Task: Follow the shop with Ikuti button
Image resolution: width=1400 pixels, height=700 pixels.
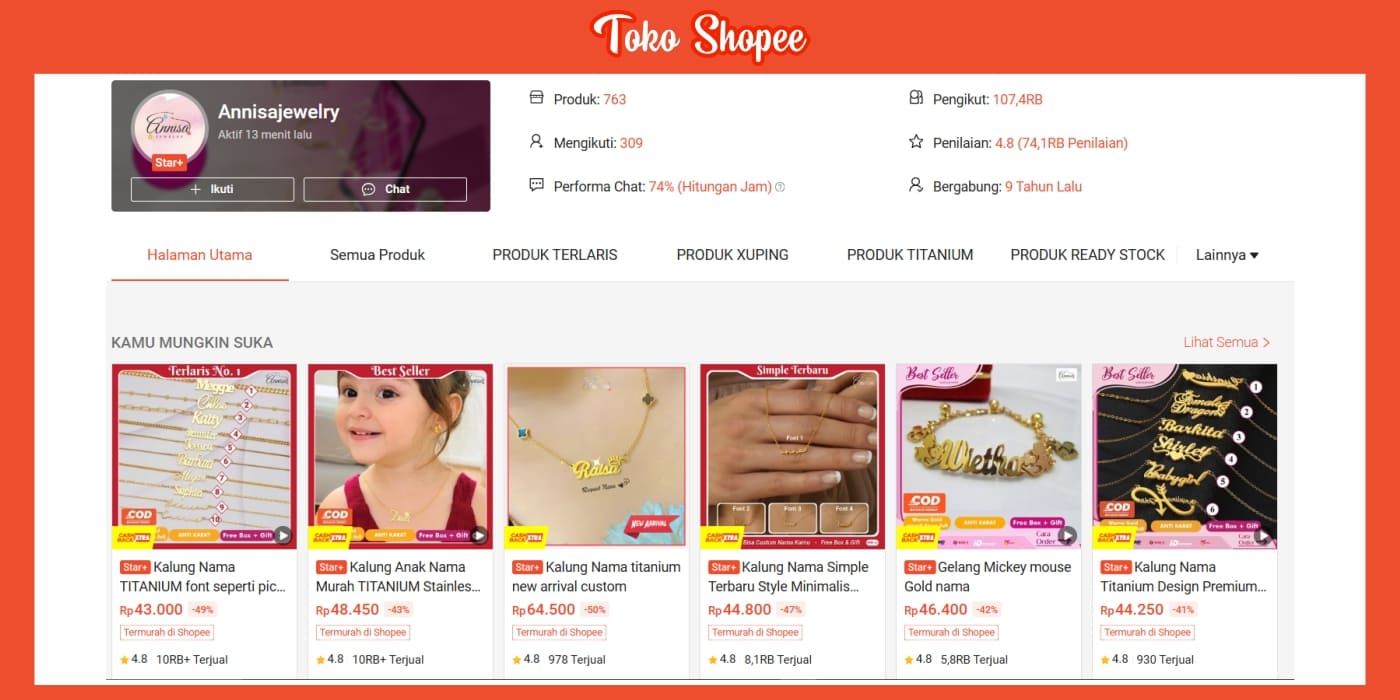Action: [212, 189]
